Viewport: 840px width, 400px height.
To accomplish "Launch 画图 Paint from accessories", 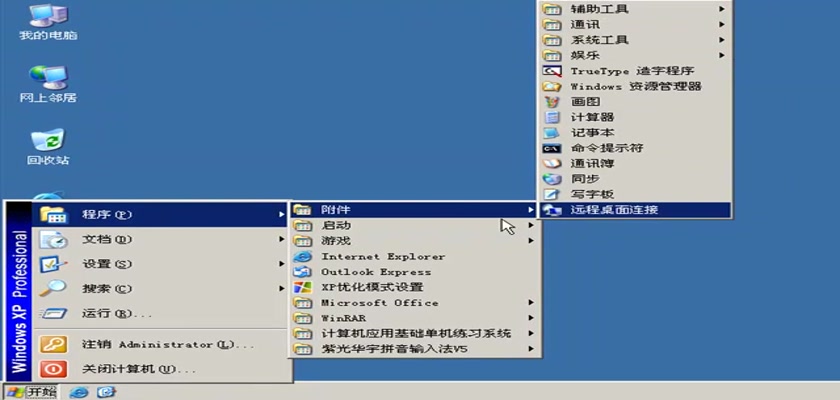I will click(x=634, y=101).
